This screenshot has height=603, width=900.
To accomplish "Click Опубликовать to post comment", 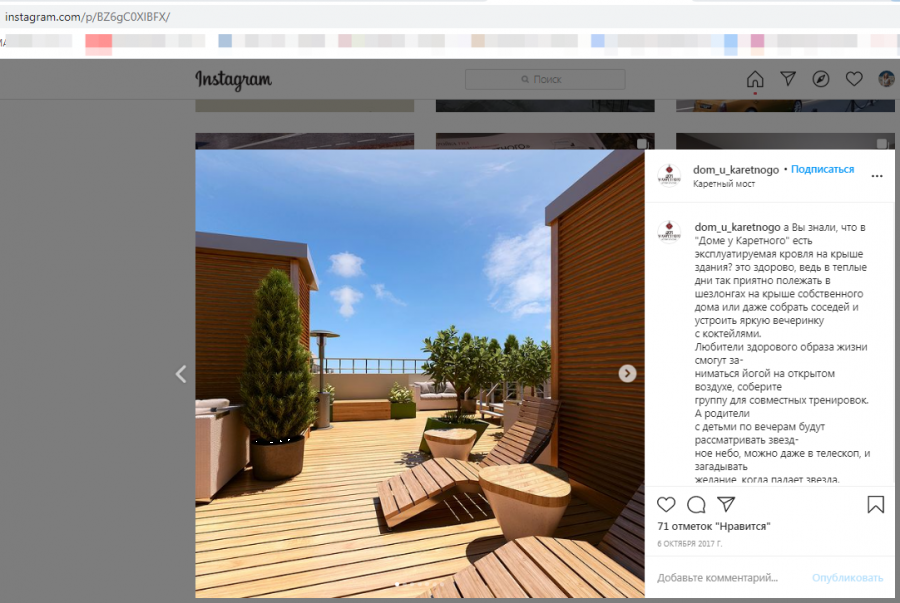I will (x=847, y=578).
